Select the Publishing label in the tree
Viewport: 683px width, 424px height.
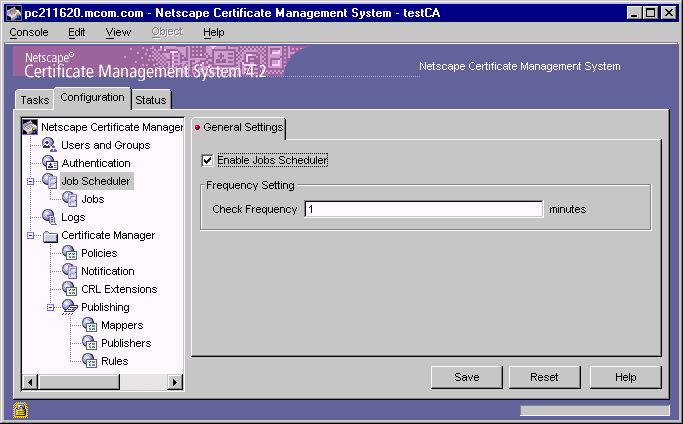click(105, 307)
